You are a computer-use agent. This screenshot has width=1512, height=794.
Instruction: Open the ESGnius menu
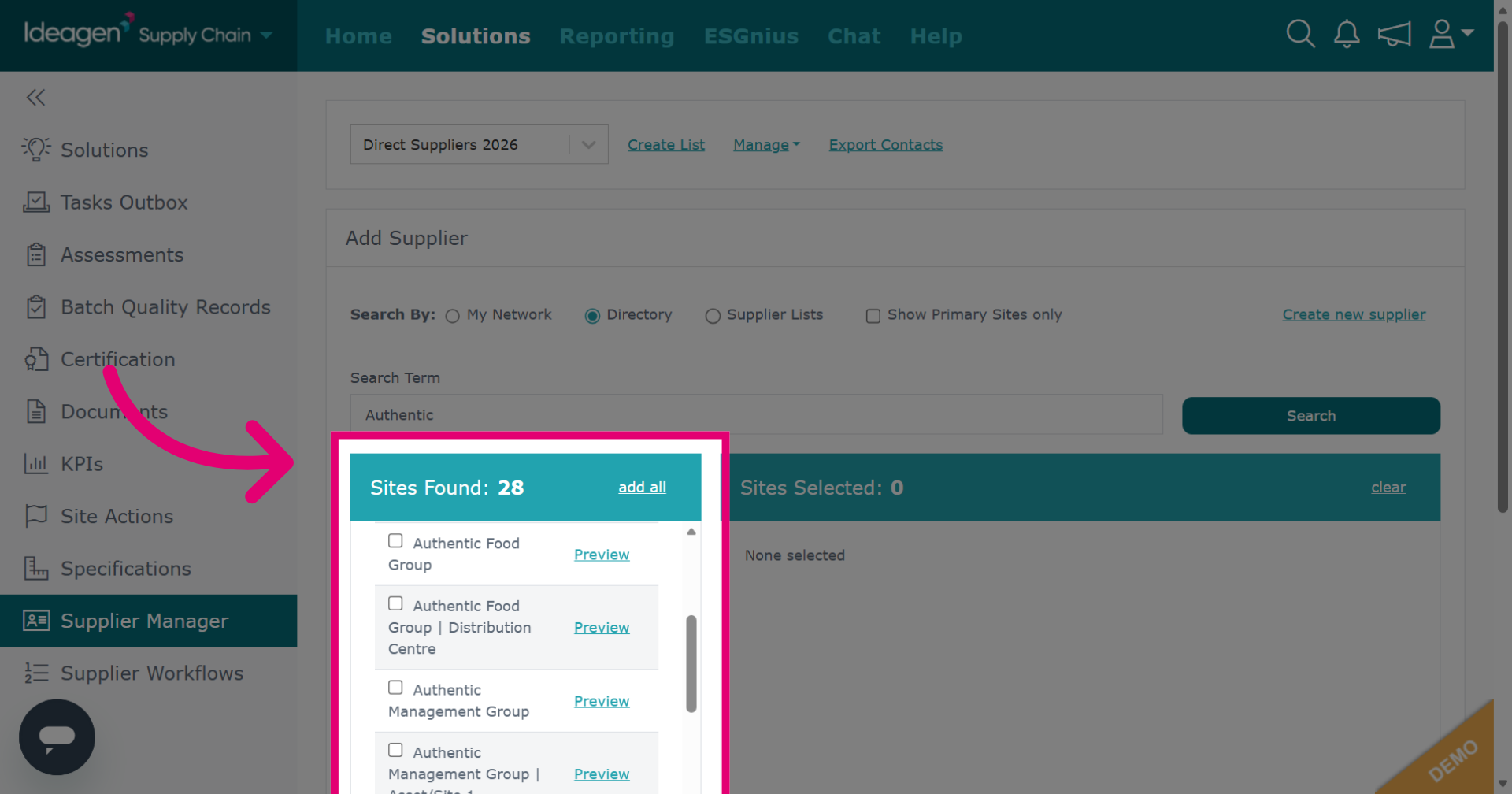(x=750, y=36)
